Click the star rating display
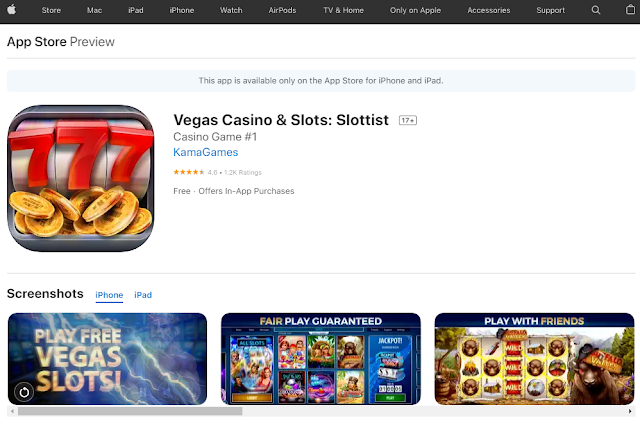The width and height of the screenshot is (640, 434). pyautogui.click(x=189, y=172)
